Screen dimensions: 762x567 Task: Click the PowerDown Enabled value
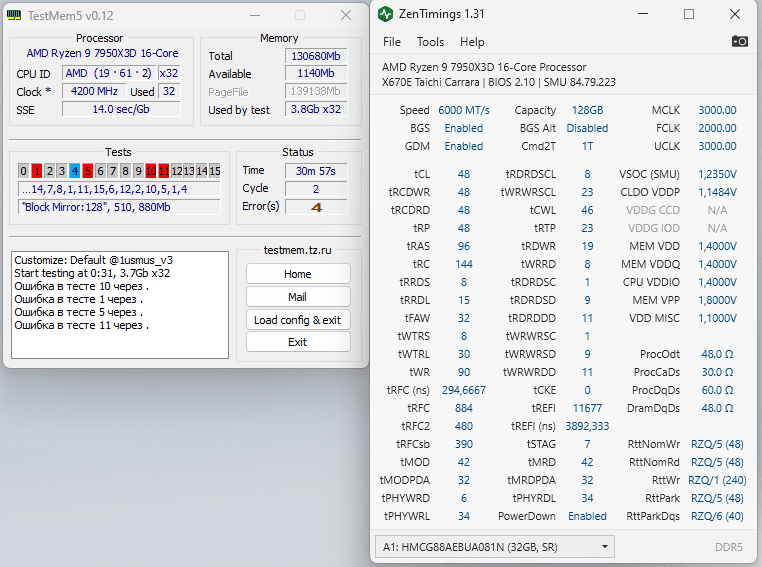click(587, 516)
